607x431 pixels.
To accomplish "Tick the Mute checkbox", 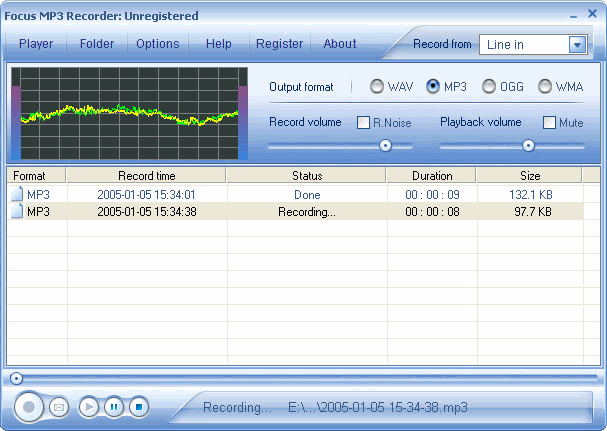I will pyautogui.click(x=549, y=122).
